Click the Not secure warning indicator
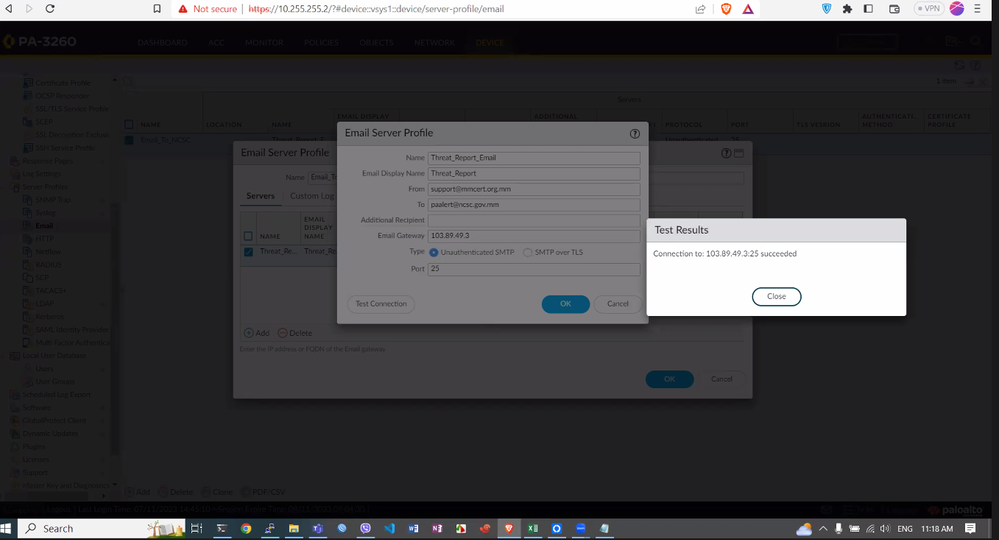Screen dimensions: 999x540 [x=208, y=9]
